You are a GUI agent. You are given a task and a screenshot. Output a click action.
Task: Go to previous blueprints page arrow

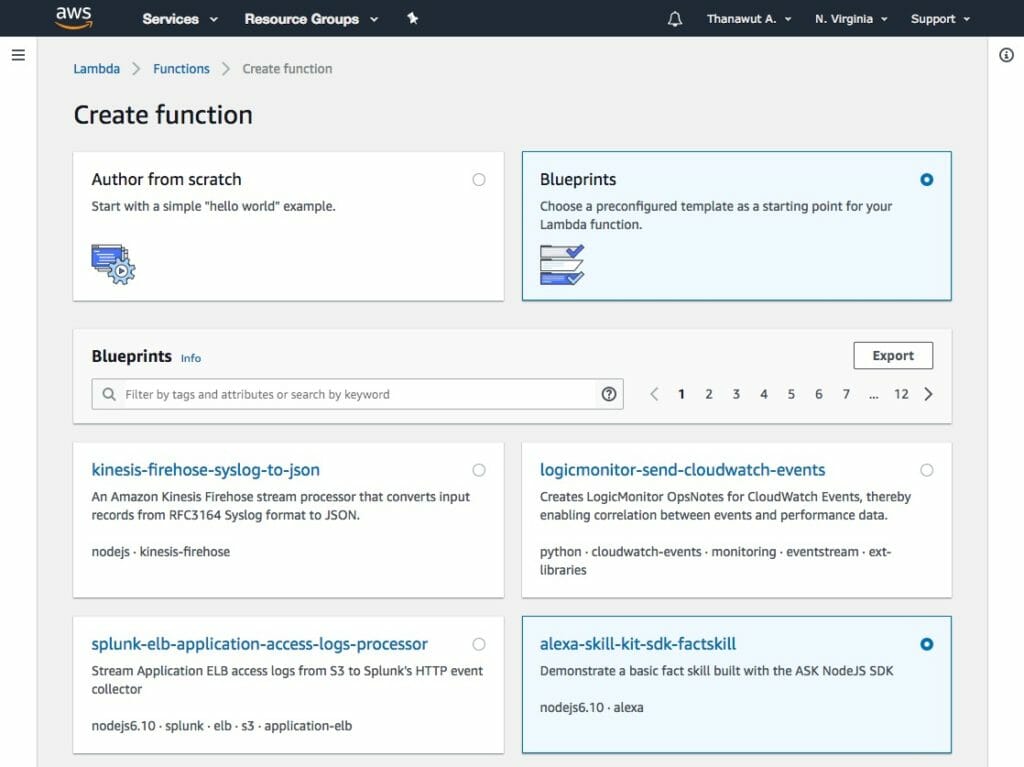[x=654, y=394]
